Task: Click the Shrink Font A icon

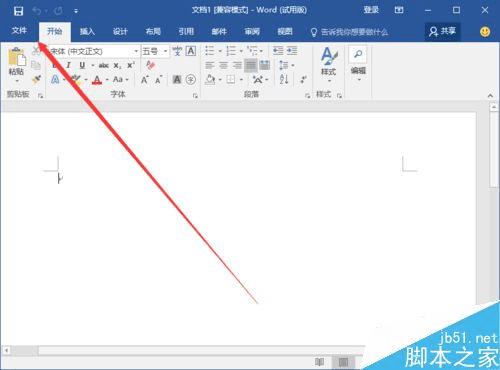Action: (158, 80)
